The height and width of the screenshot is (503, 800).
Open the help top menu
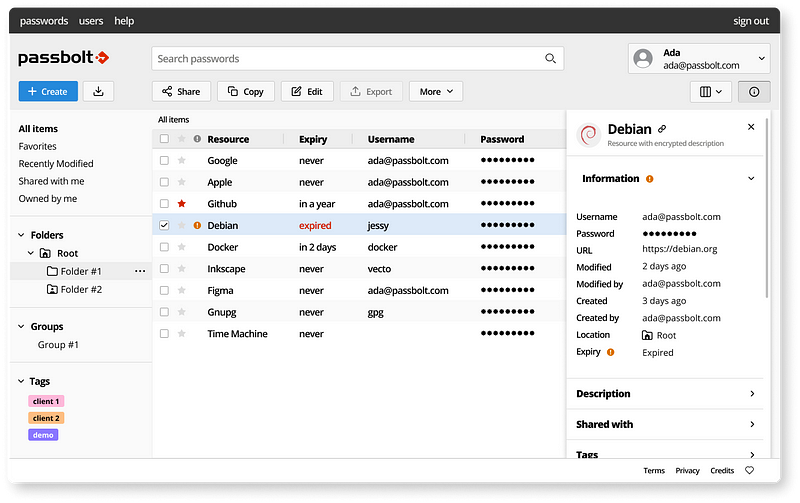click(x=124, y=21)
